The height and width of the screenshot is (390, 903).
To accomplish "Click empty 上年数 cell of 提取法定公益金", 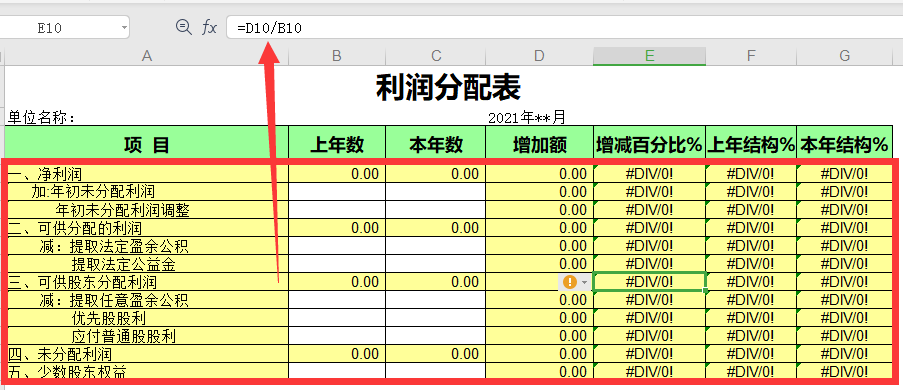I will 337,264.
